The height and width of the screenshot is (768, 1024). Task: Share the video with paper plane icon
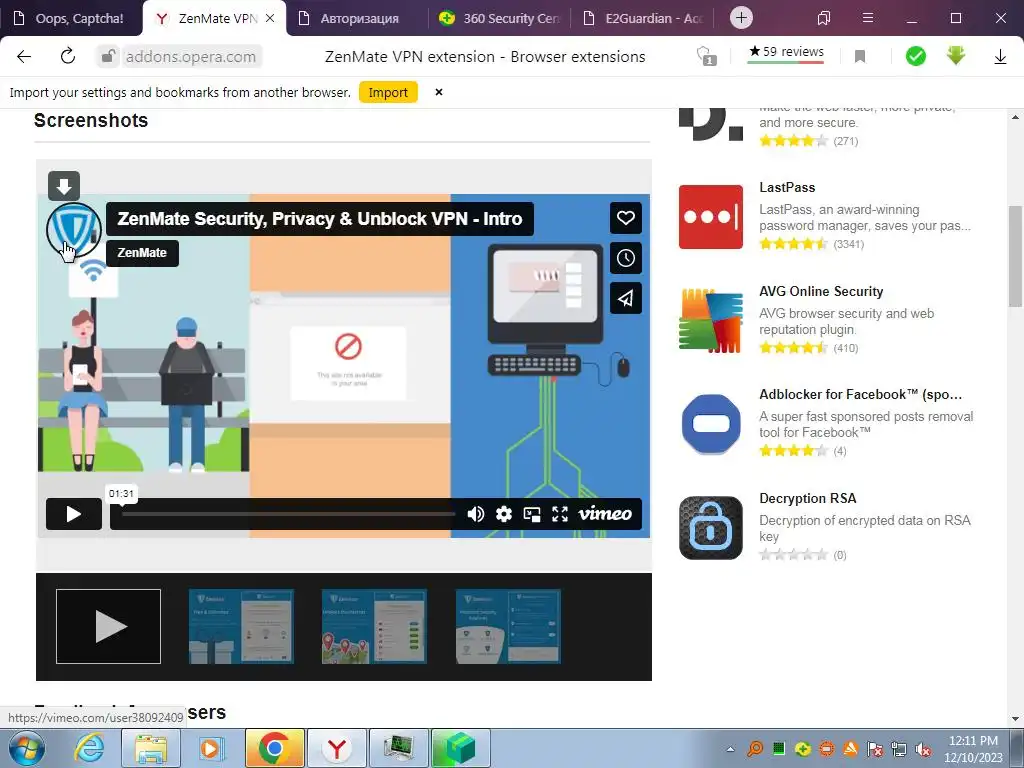coord(626,298)
